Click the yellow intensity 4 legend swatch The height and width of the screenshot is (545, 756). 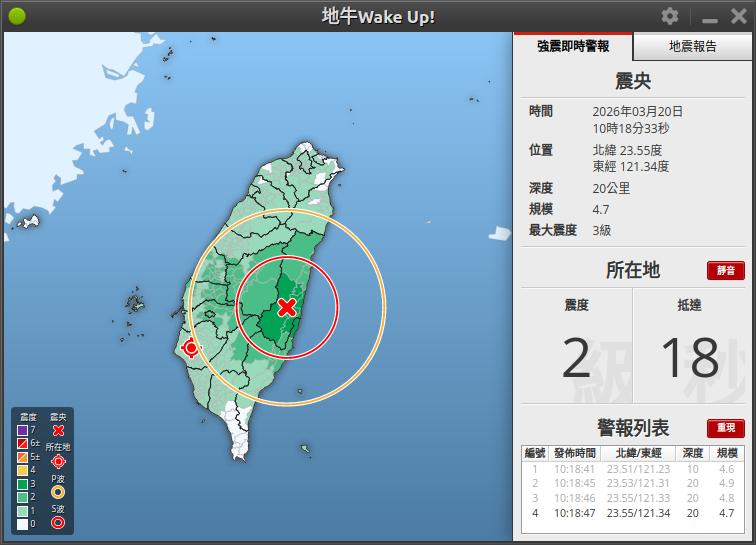[22, 470]
